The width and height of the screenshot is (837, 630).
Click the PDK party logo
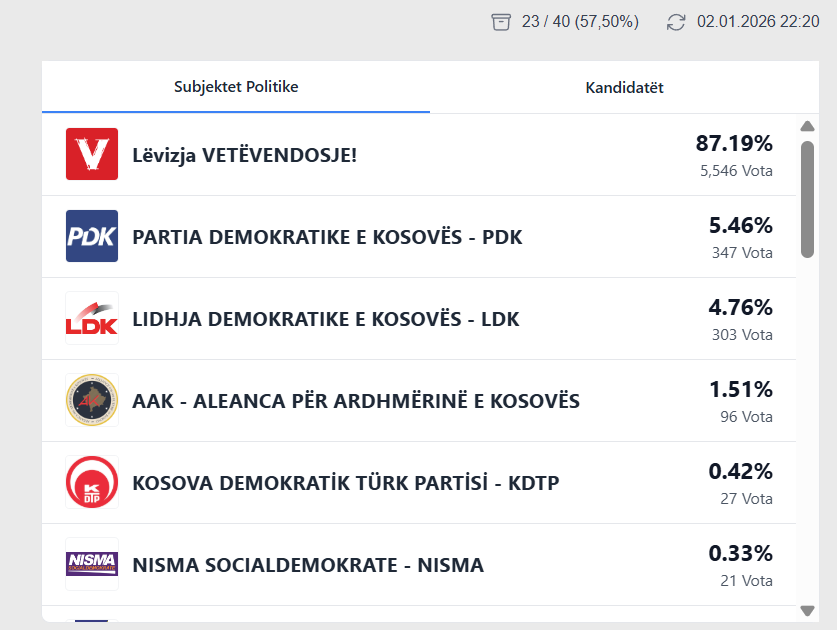[92, 236]
